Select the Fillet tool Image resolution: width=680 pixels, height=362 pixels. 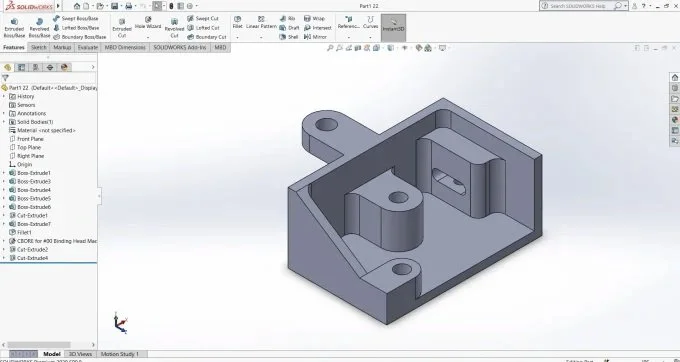238,23
